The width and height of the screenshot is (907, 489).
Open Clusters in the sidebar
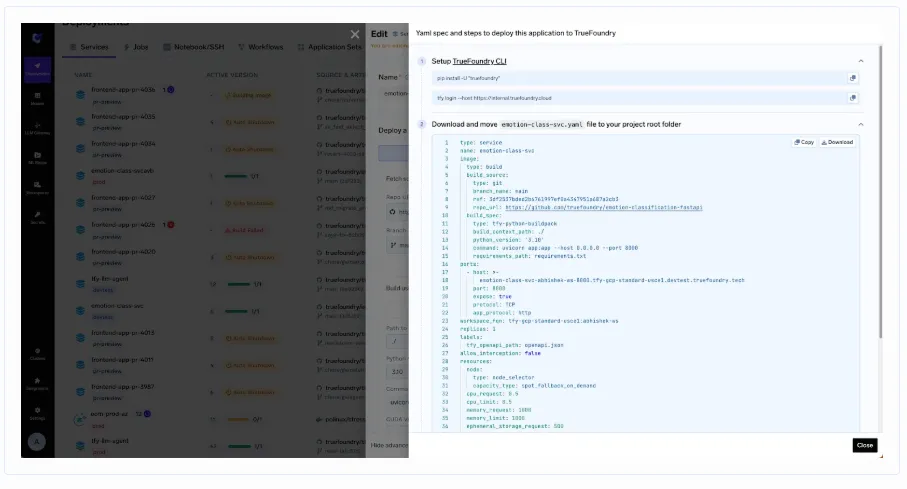pos(37,354)
